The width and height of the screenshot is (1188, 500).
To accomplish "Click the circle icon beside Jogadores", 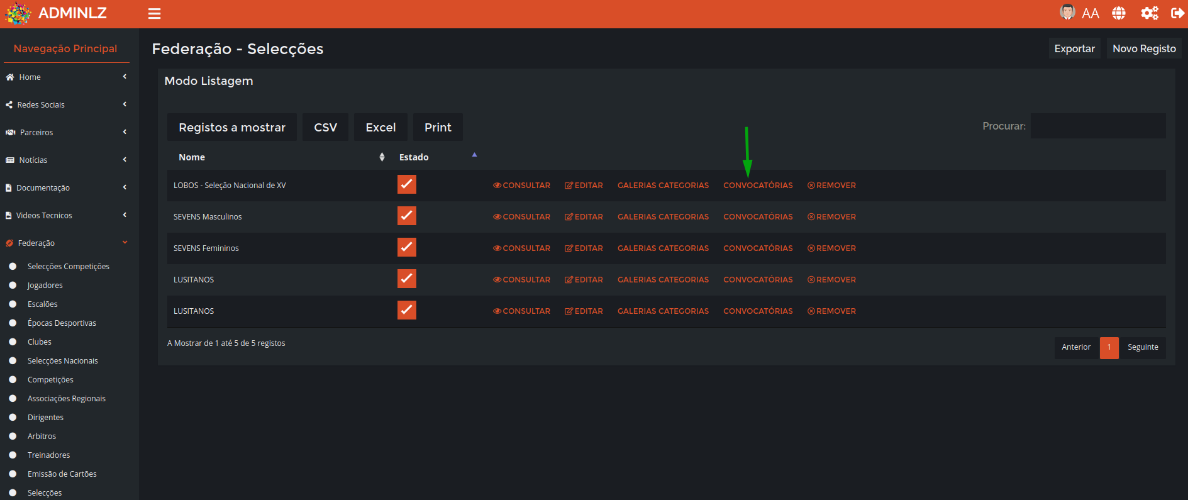I will point(13,286).
